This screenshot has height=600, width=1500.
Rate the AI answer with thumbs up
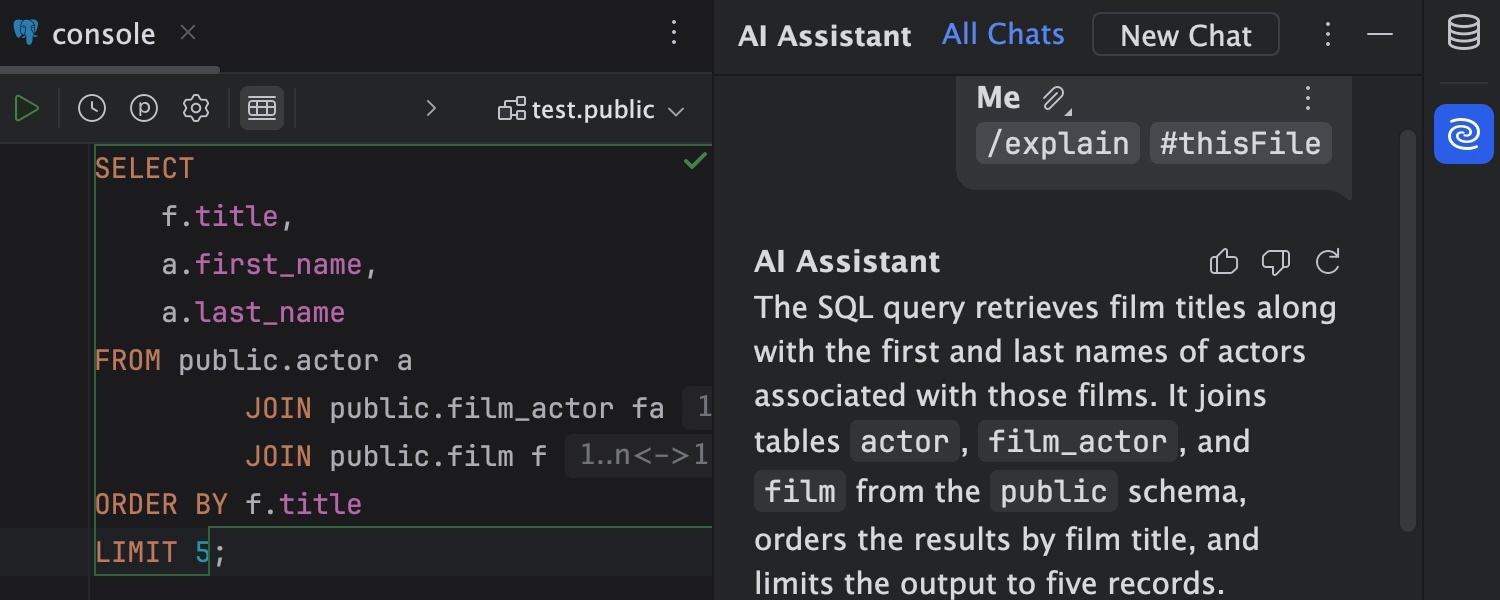point(1224,261)
